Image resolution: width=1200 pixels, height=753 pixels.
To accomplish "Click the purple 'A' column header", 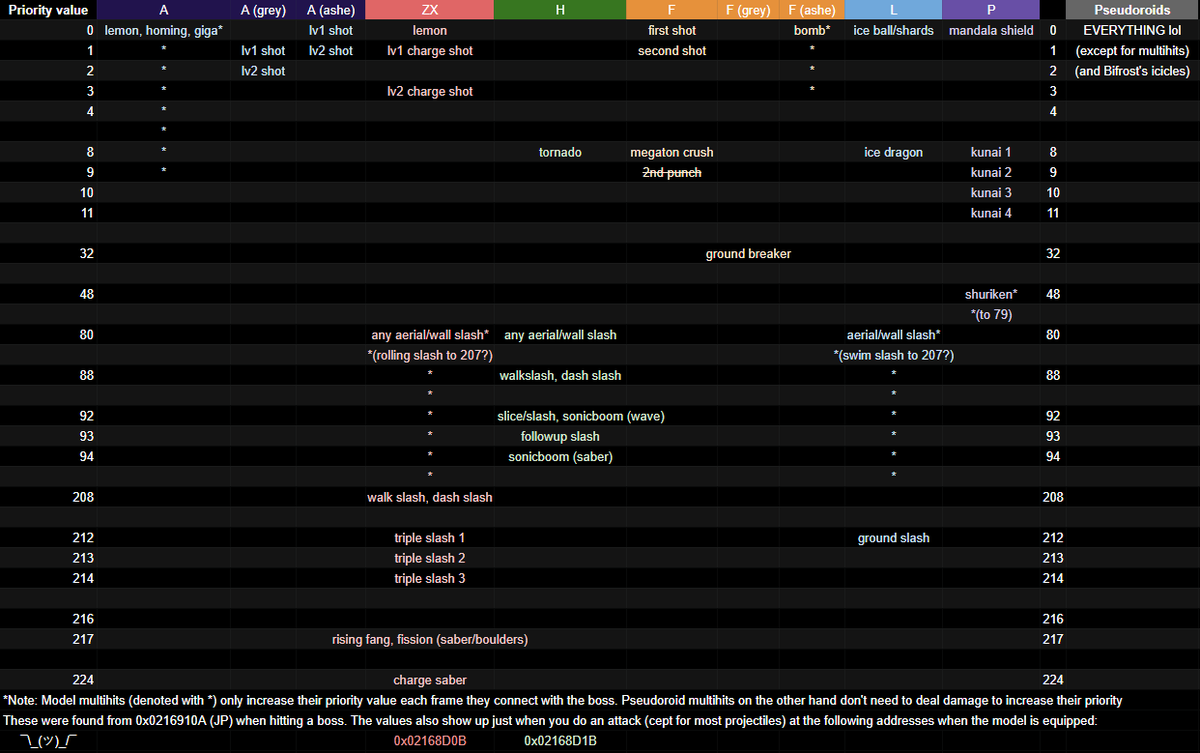I will point(164,10).
